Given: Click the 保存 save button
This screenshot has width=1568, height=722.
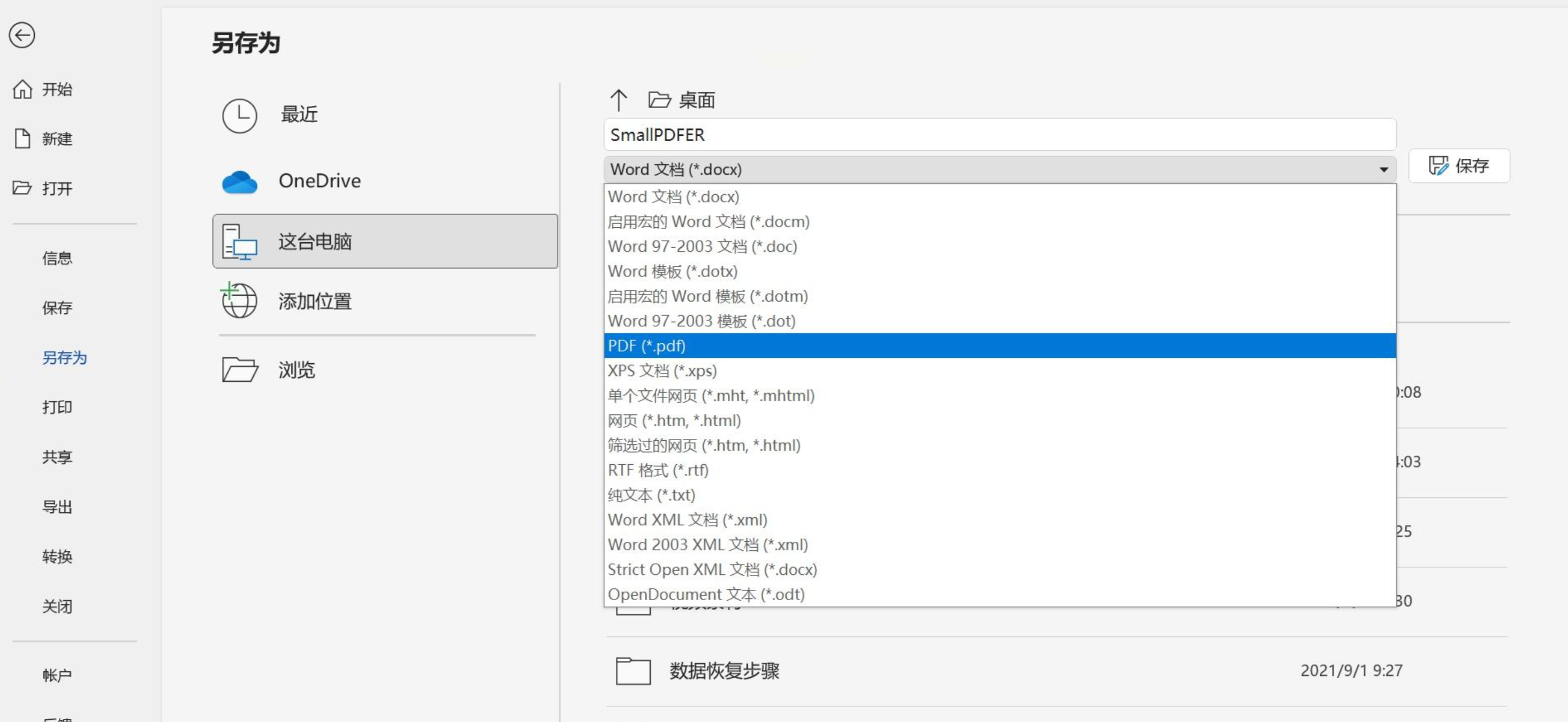Looking at the screenshot, I should [1458, 165].
